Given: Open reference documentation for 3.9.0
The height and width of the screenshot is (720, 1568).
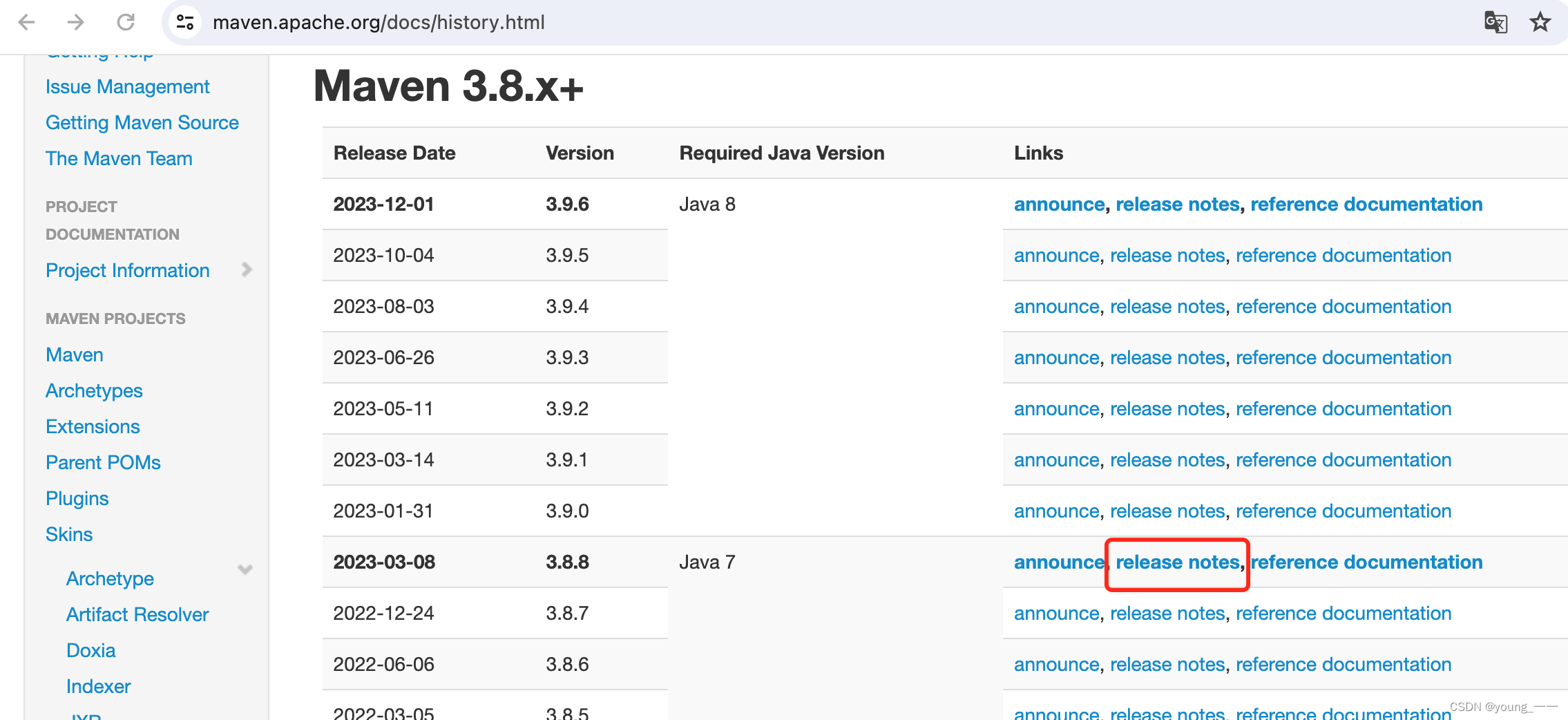Looking at the screenshot, I should [1344, 511].
